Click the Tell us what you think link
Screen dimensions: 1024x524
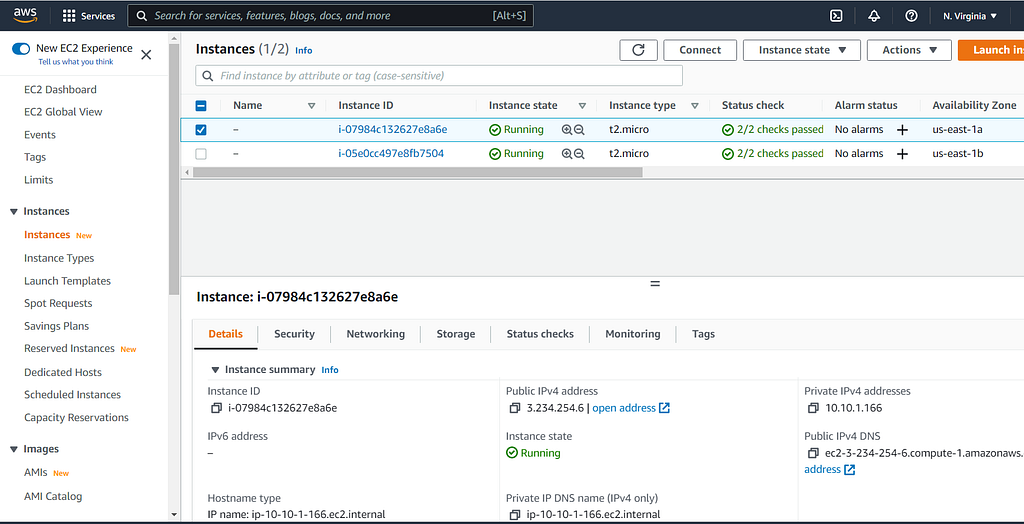(76, 62)
